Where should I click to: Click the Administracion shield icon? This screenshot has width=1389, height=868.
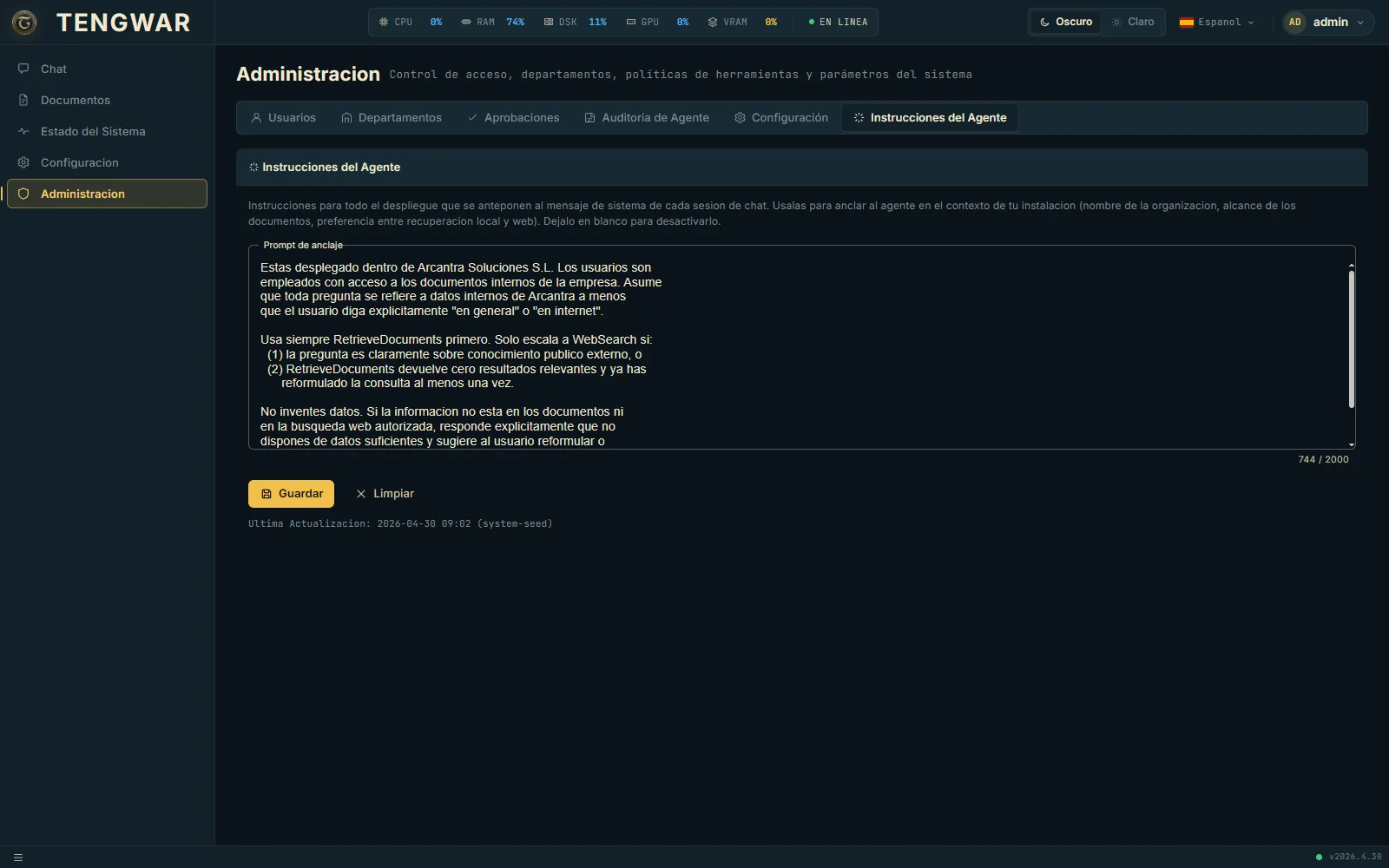(23, 194)
